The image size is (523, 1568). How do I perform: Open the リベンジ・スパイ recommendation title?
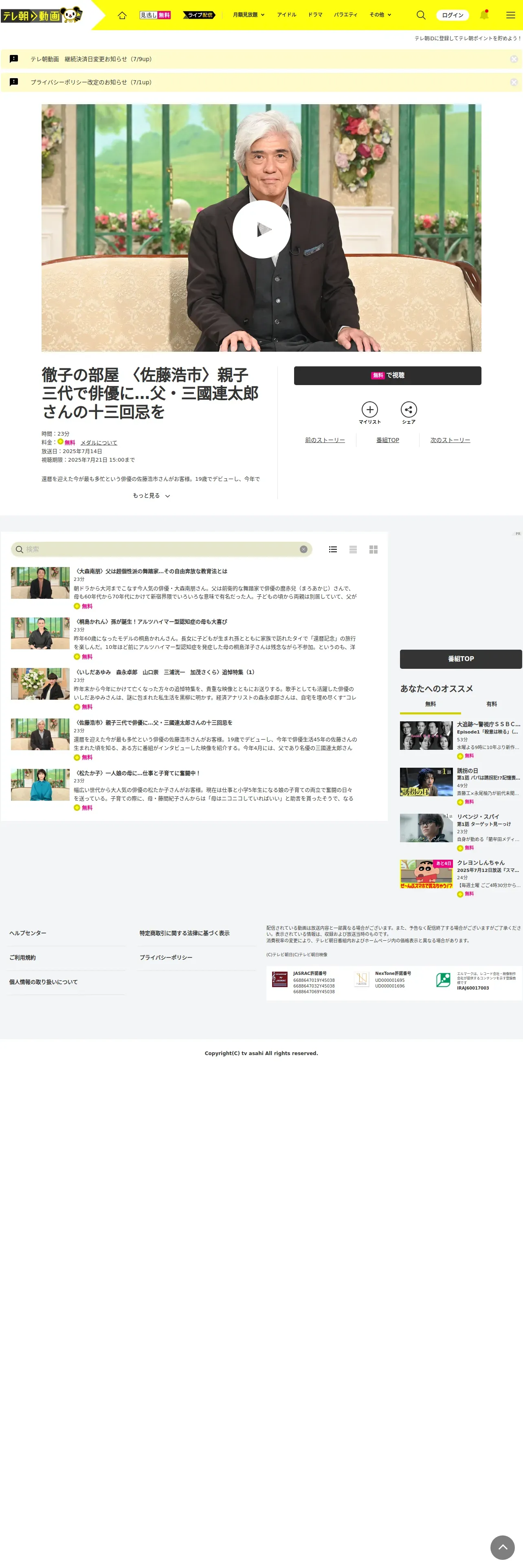point(478,817)
